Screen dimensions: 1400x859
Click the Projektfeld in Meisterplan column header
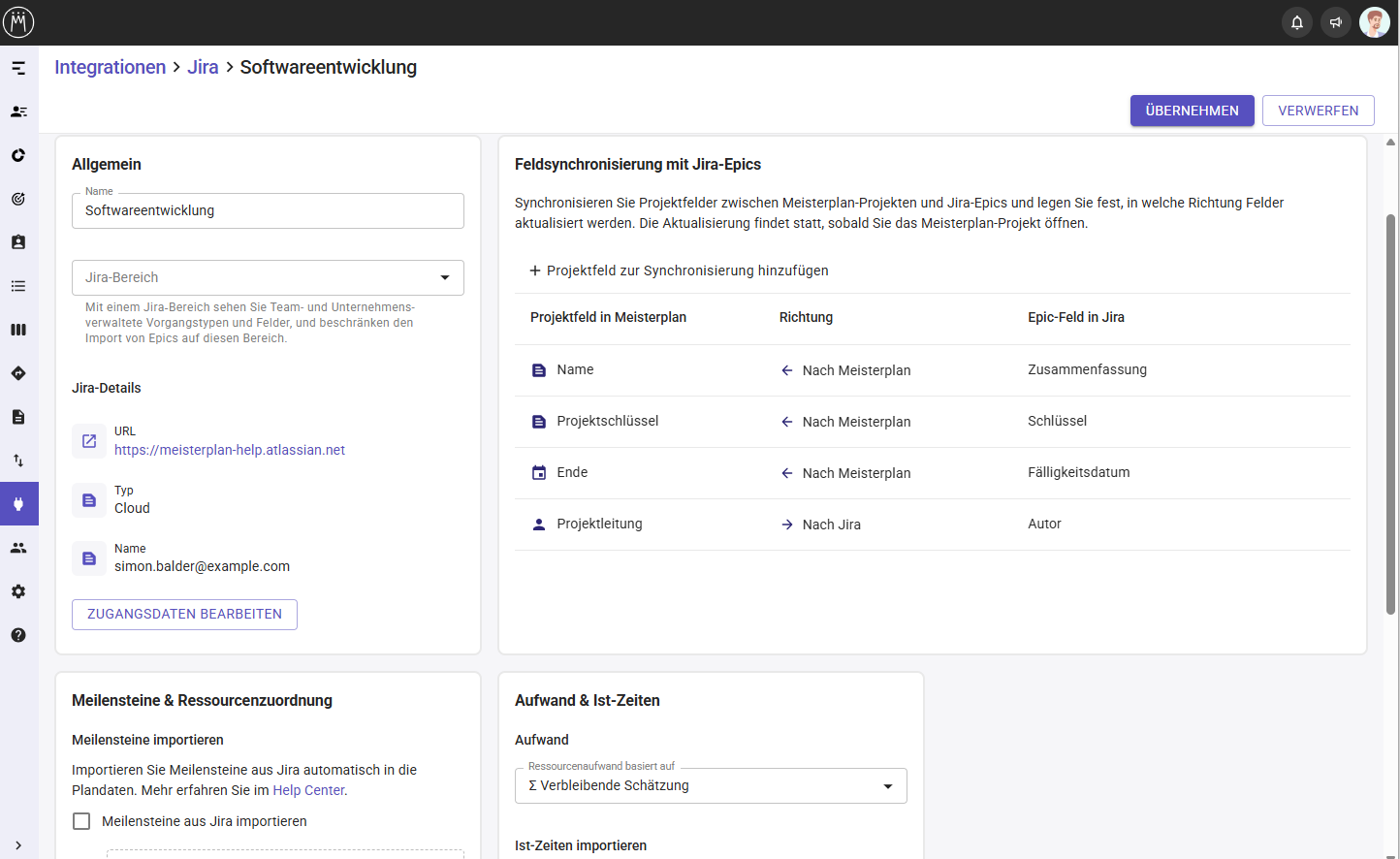point(608,317)
